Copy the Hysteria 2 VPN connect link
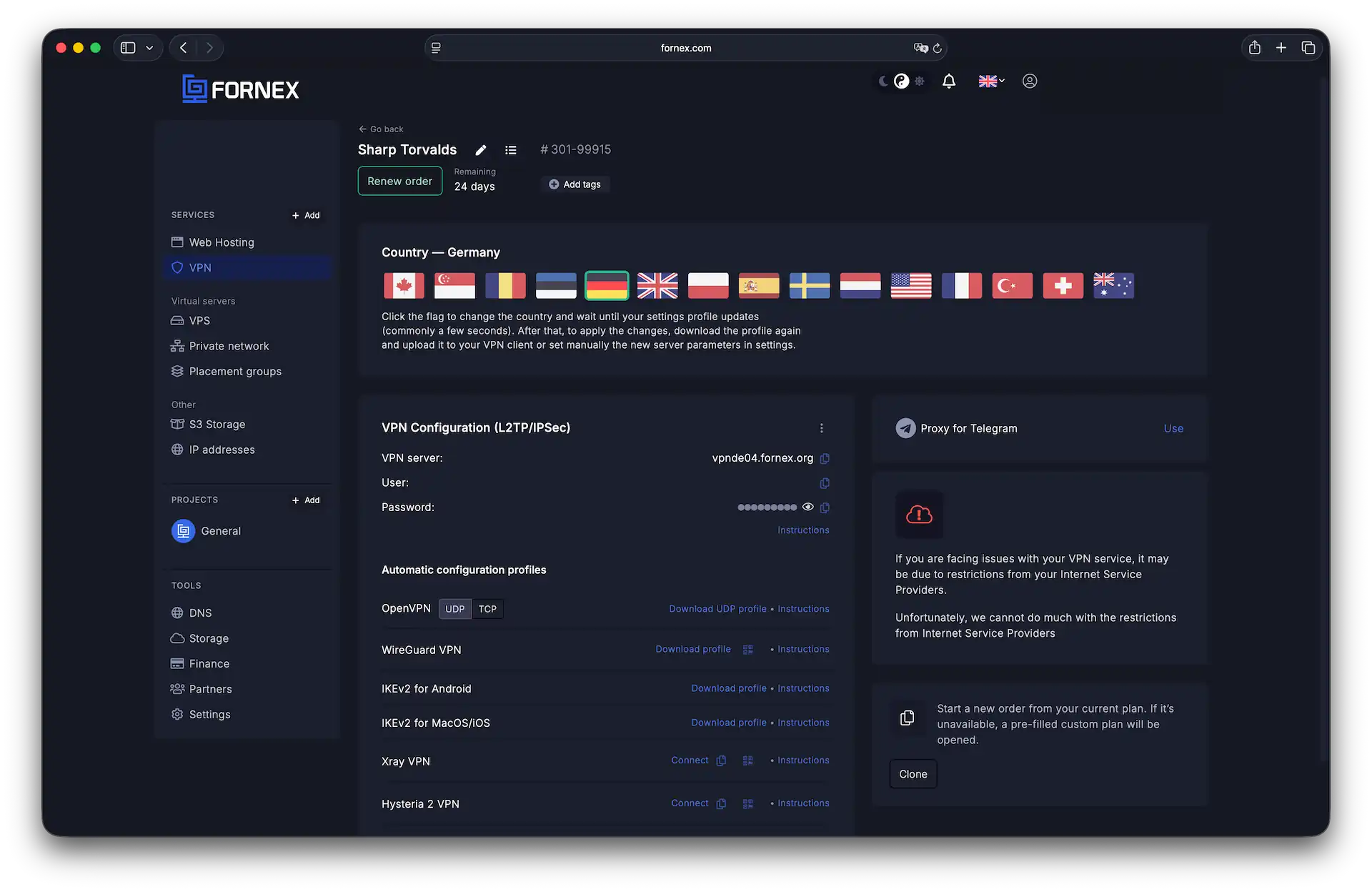The height and width of the screenshot is (892, 1372). click(x=721, y=804)
